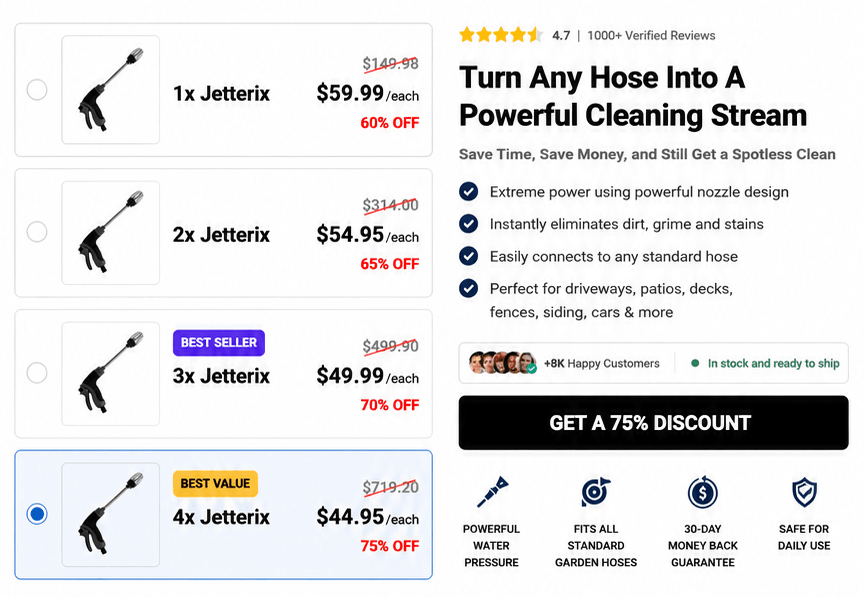Viewport: 864px width, 597px height.
Task: Click the GET A 75% DISCOUNT button
Action: tap(654, 423)
